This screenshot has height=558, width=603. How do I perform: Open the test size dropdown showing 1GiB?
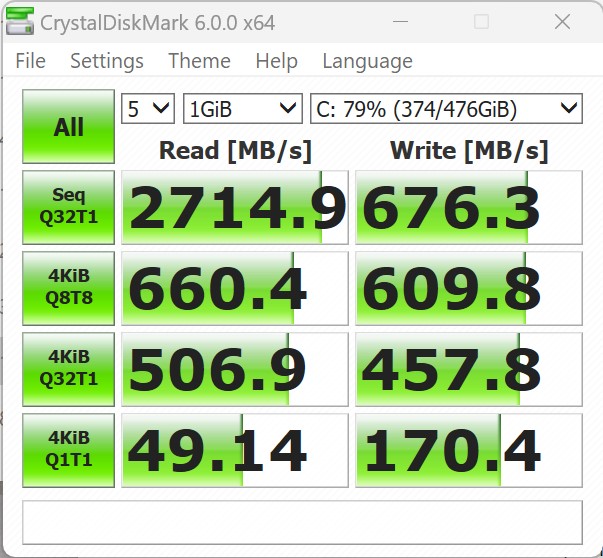243,109
